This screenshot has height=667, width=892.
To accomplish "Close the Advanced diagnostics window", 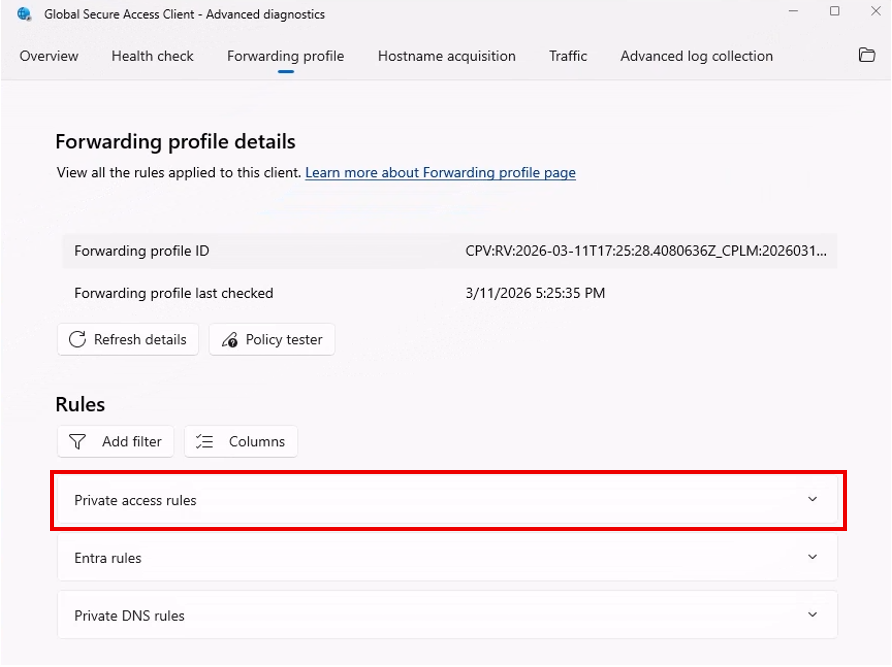I will tap(876, 11).
